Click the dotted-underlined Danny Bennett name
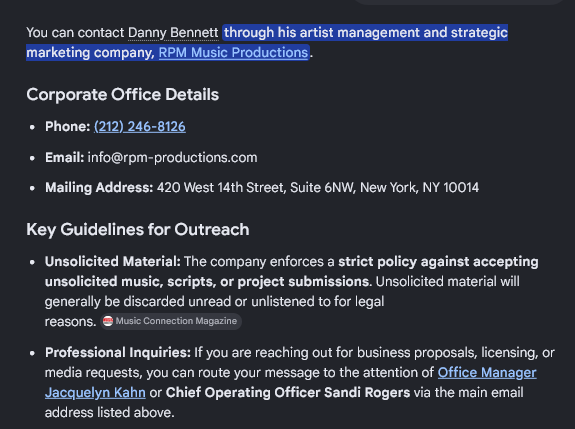Screen dimensions: 575x429 [173, 33]
